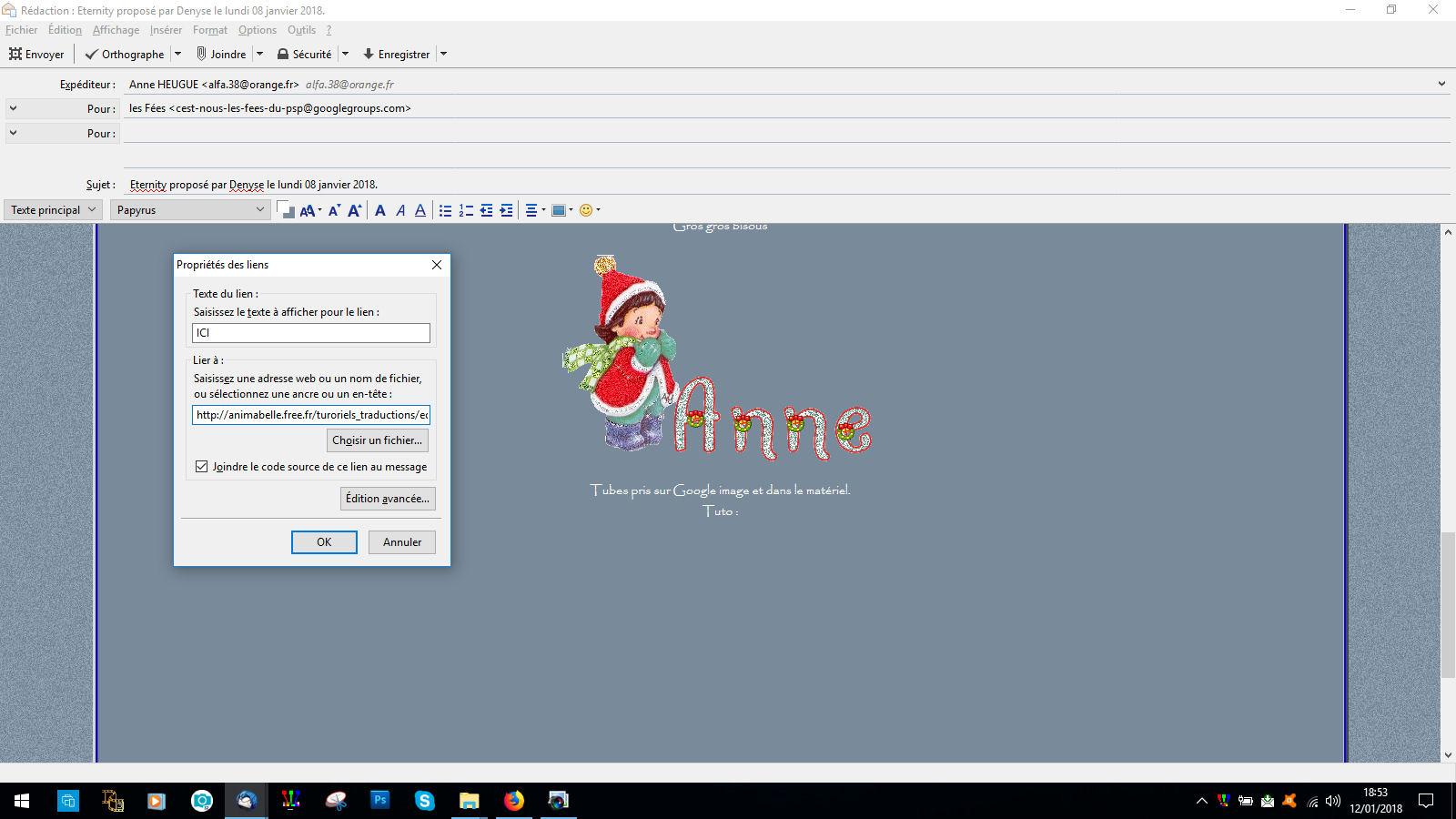Open the ? help menu

point(329,30)
